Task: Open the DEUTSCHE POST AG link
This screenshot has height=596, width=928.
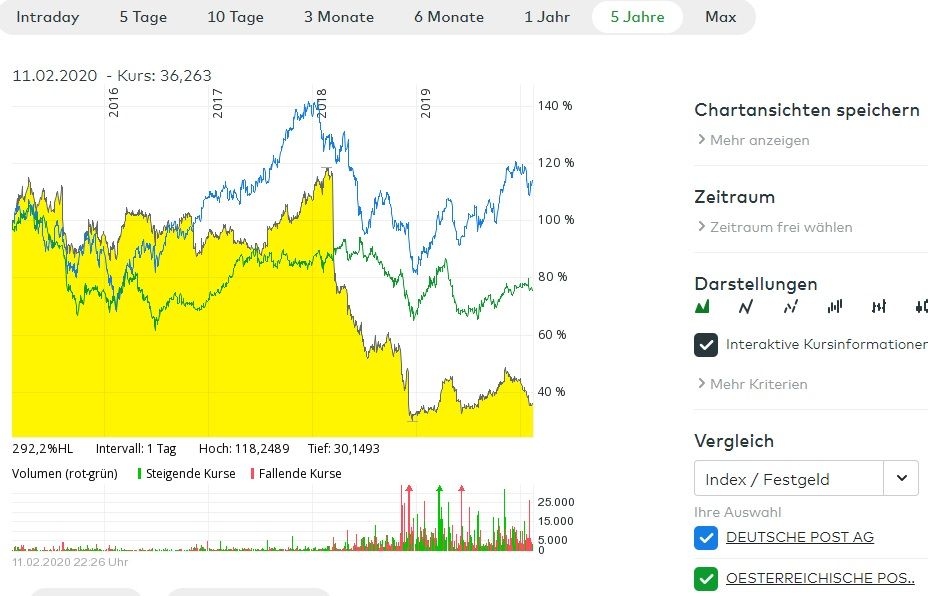Action: [799, 537]
